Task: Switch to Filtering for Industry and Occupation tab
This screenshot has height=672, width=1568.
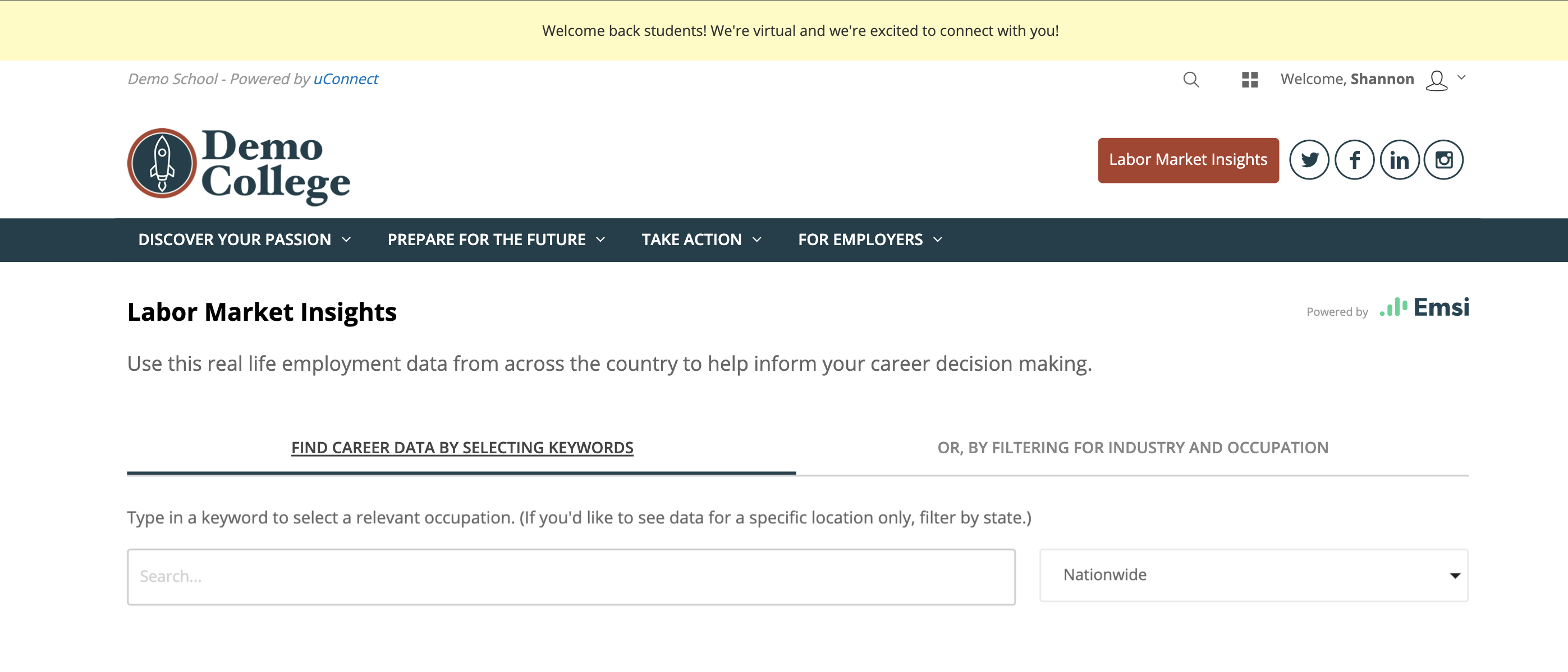Action: coord(1132,448)
